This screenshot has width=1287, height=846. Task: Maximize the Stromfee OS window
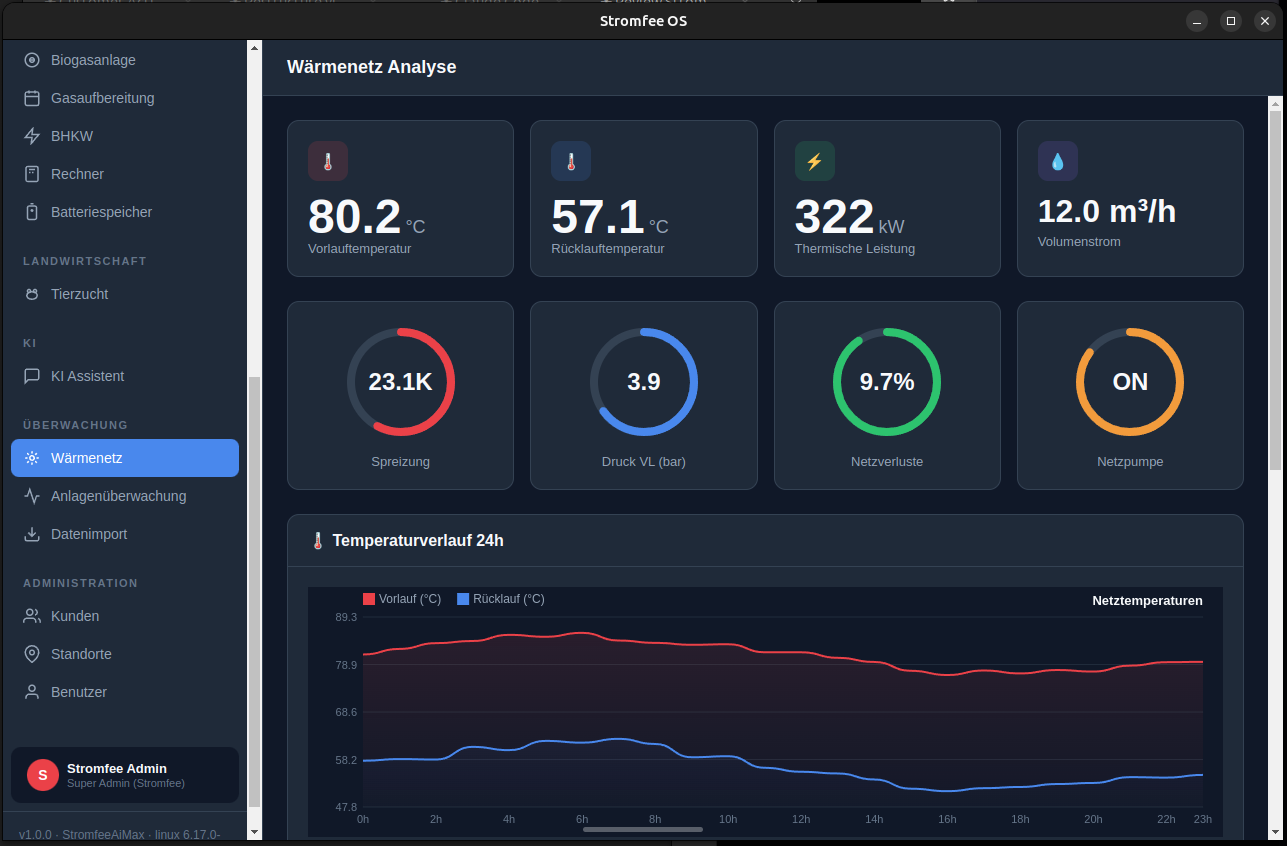coord(1231,21)
